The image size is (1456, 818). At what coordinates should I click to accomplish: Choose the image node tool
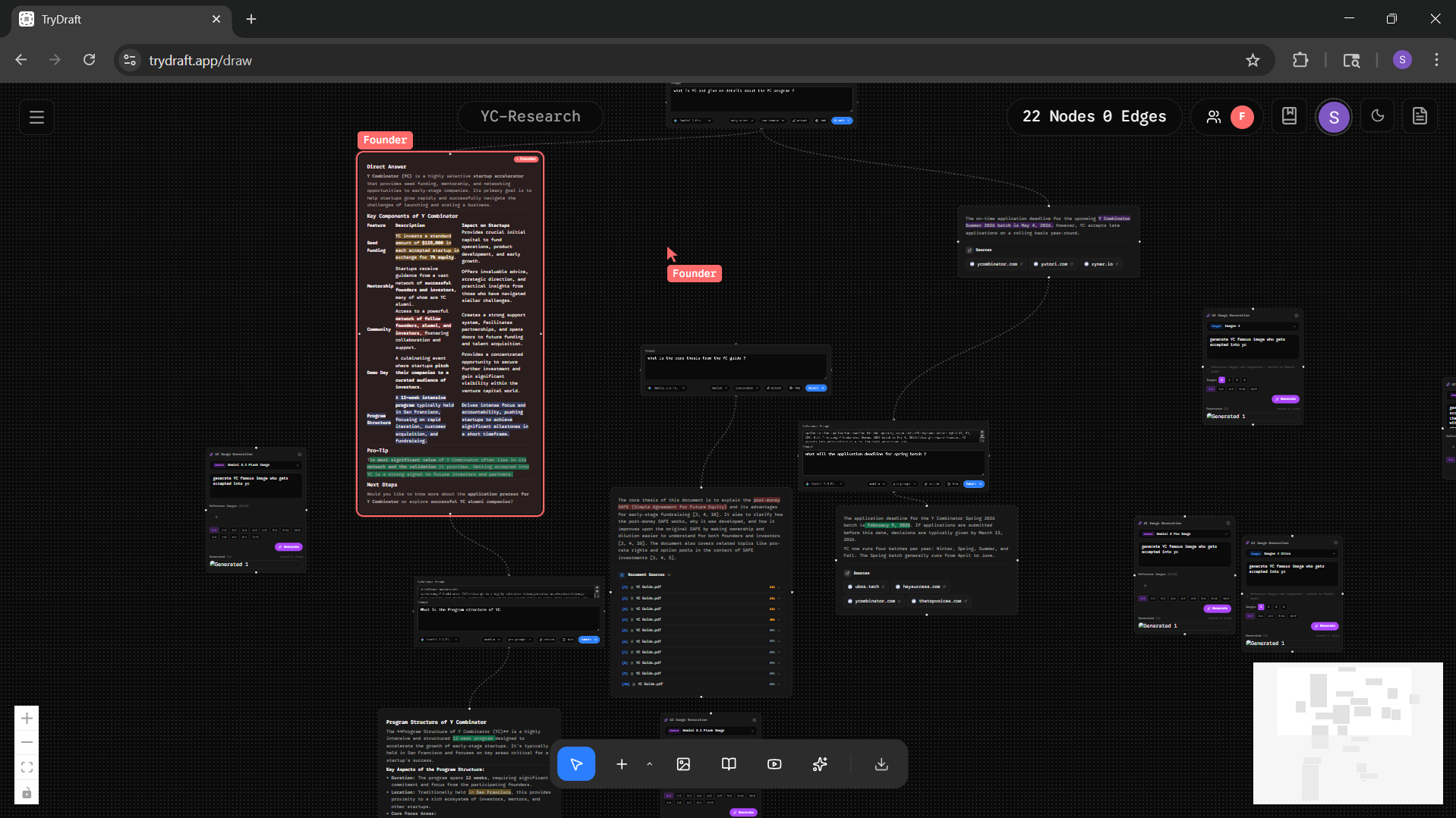[683, 764]
